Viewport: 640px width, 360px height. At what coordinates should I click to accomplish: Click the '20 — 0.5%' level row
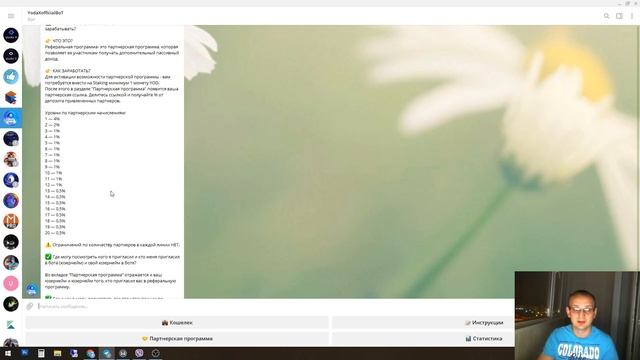click(55, 233)
